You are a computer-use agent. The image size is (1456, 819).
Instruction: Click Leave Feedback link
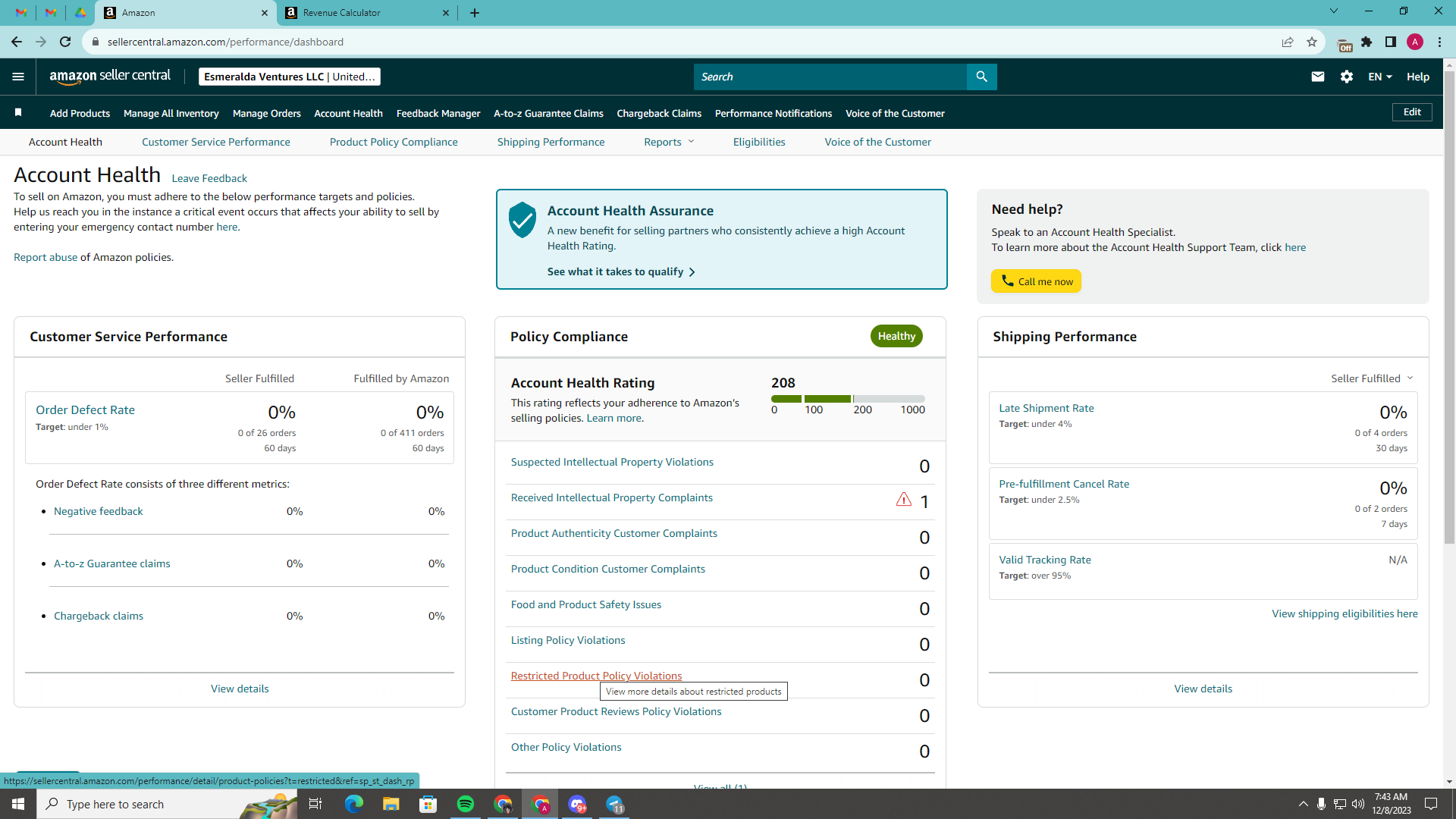(x=209, y=178)
